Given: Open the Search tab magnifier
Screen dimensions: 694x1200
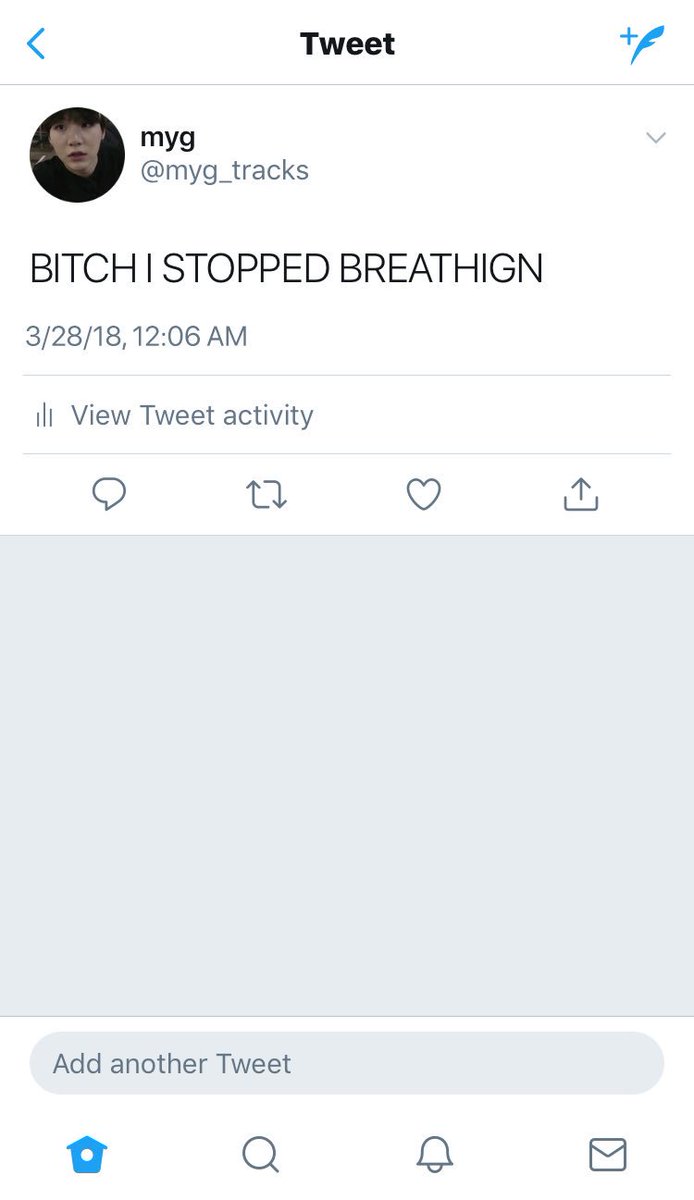Looking at the screenshot, I should point(260,1155).
